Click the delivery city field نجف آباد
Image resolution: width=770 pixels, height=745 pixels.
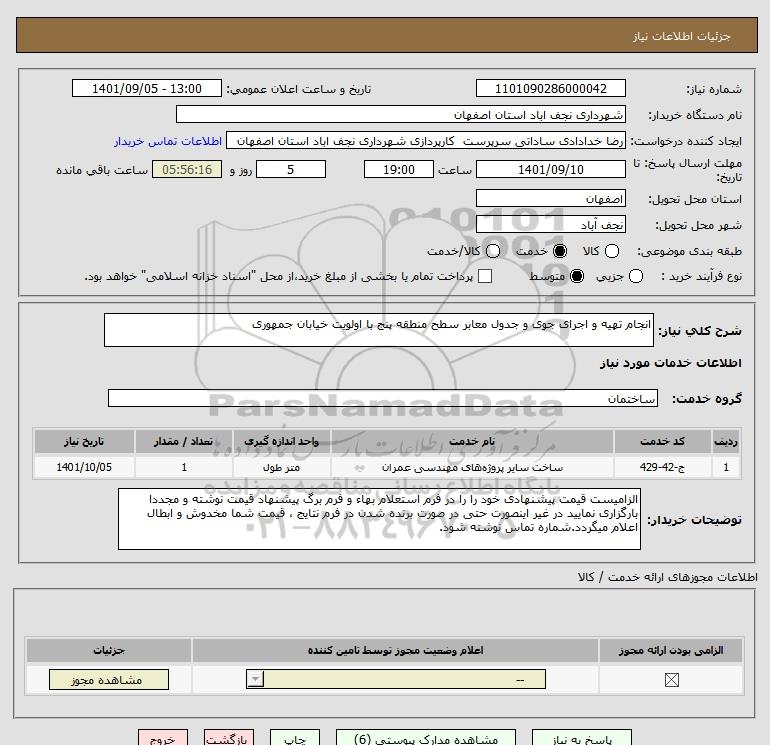tap(550, 224)
